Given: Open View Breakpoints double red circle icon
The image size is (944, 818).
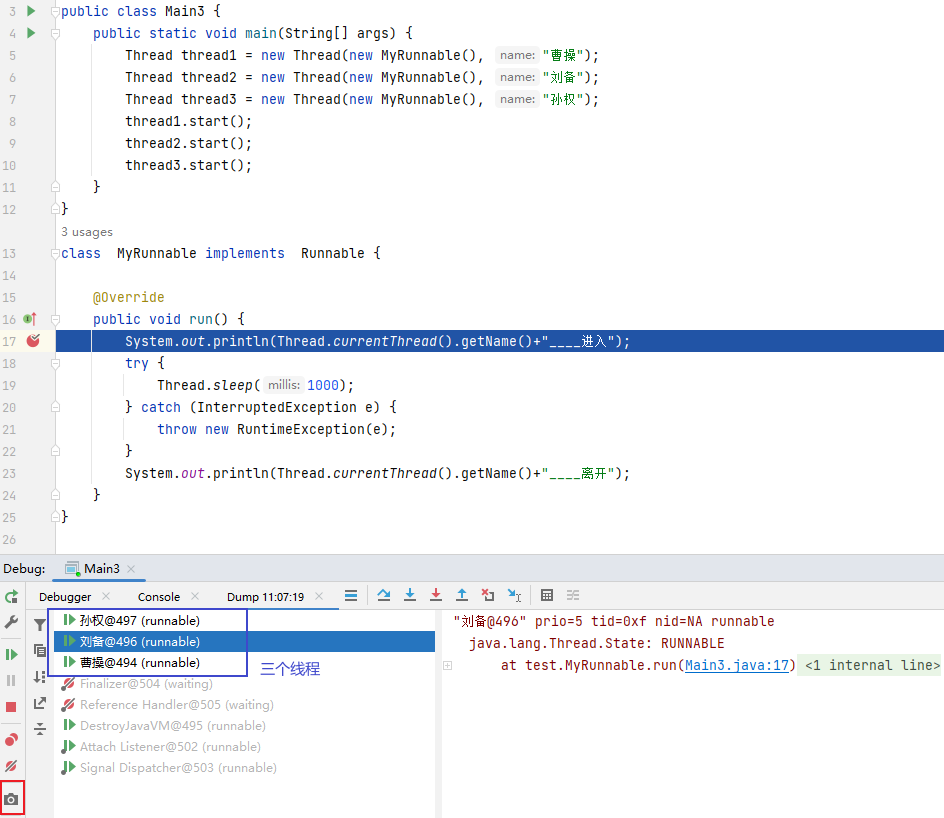Looking at the screenshot, I should click(11, 740).
